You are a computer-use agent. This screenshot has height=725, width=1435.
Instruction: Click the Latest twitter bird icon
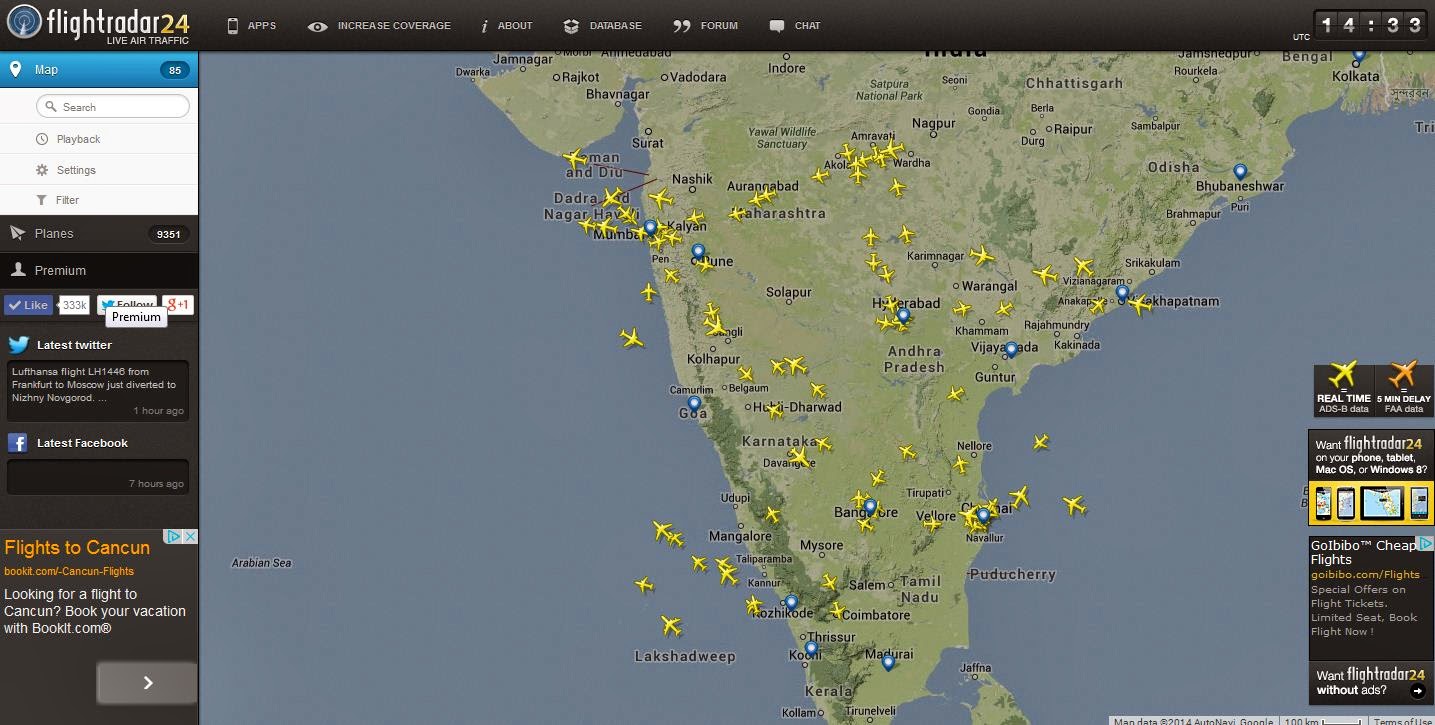click(x=18, y=345)
